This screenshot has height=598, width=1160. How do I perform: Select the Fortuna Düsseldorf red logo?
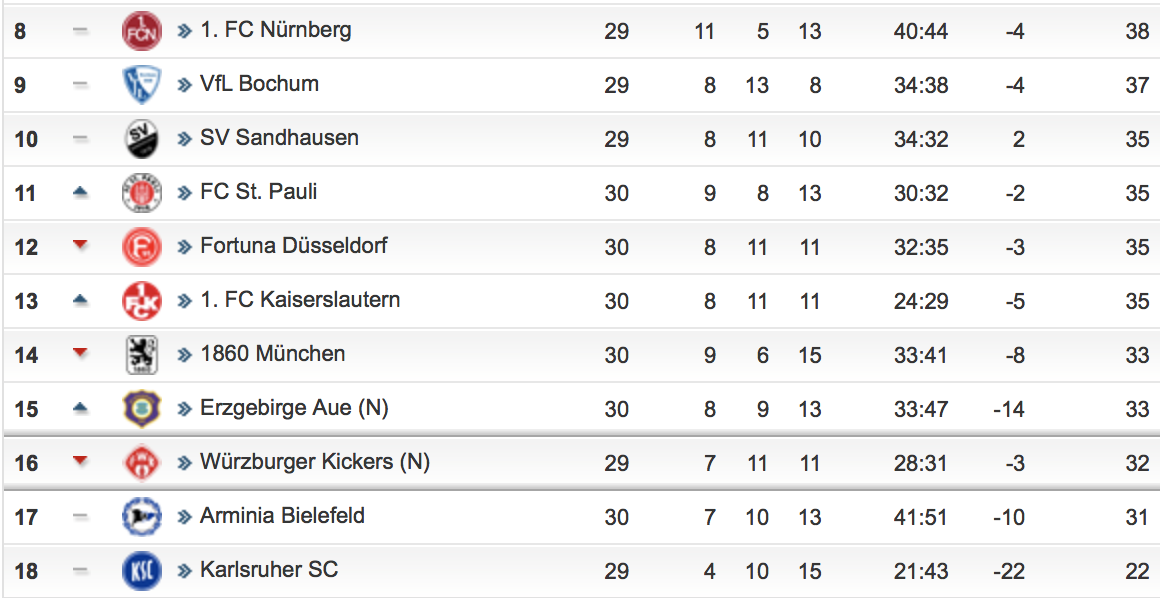[x=141, y=246]
